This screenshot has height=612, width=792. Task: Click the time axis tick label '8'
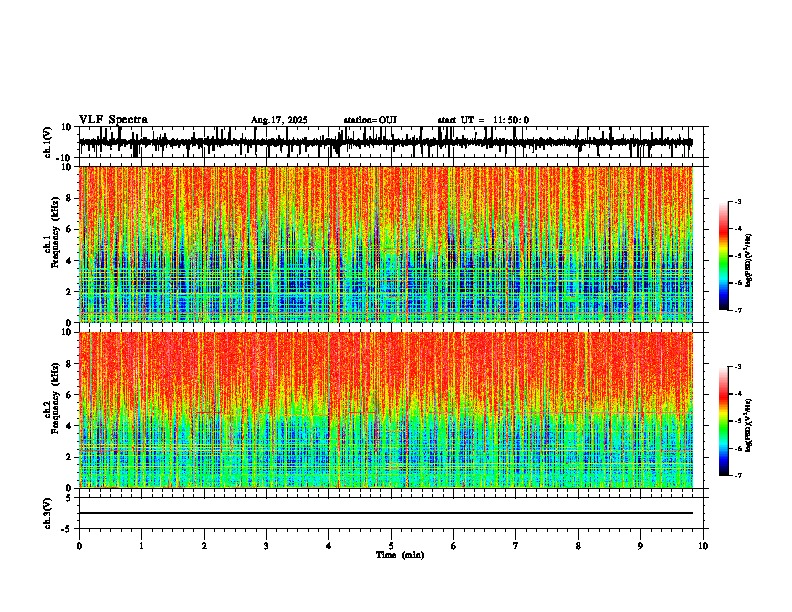click(578, 546)
